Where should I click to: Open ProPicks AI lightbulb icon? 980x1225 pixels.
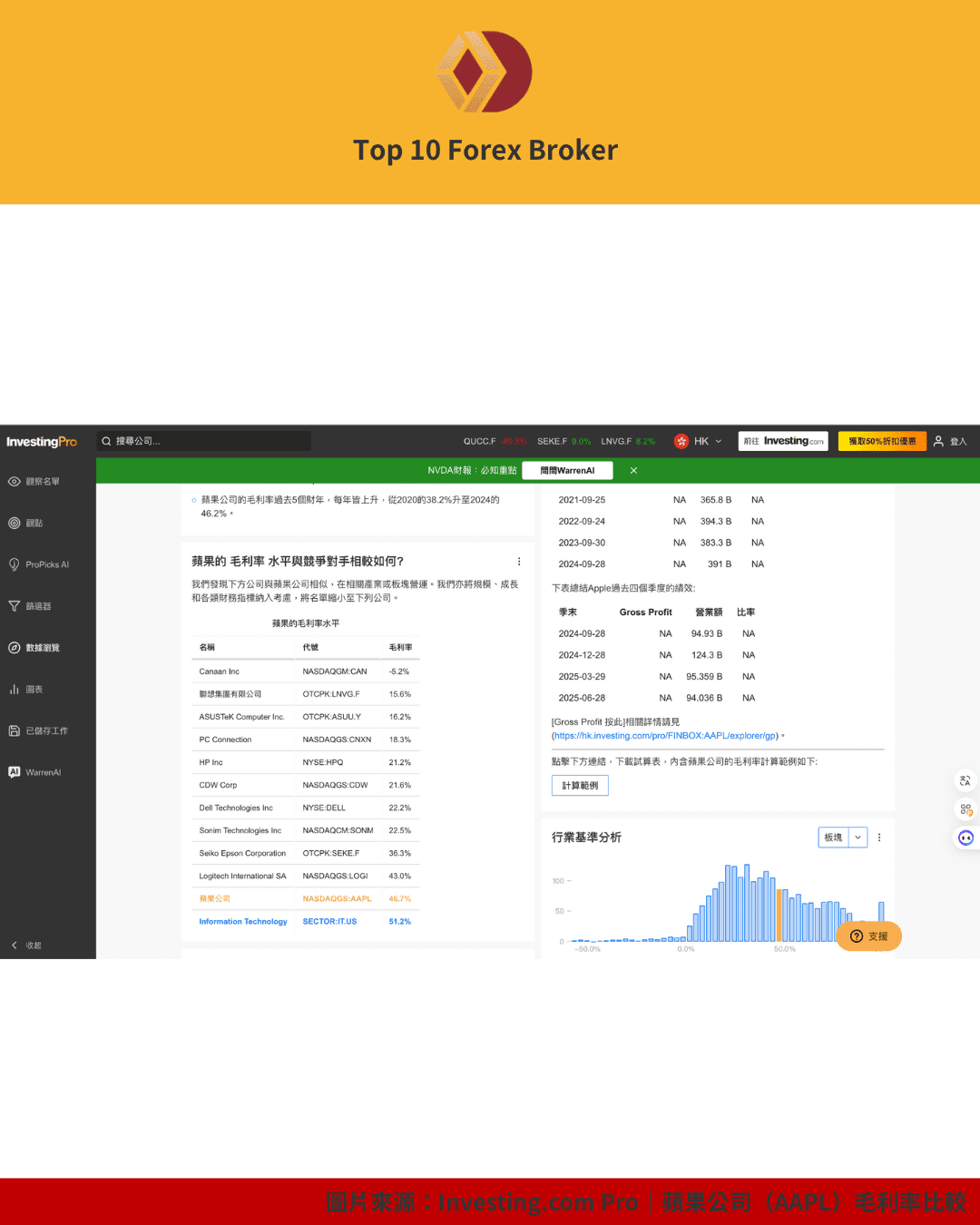15,564
